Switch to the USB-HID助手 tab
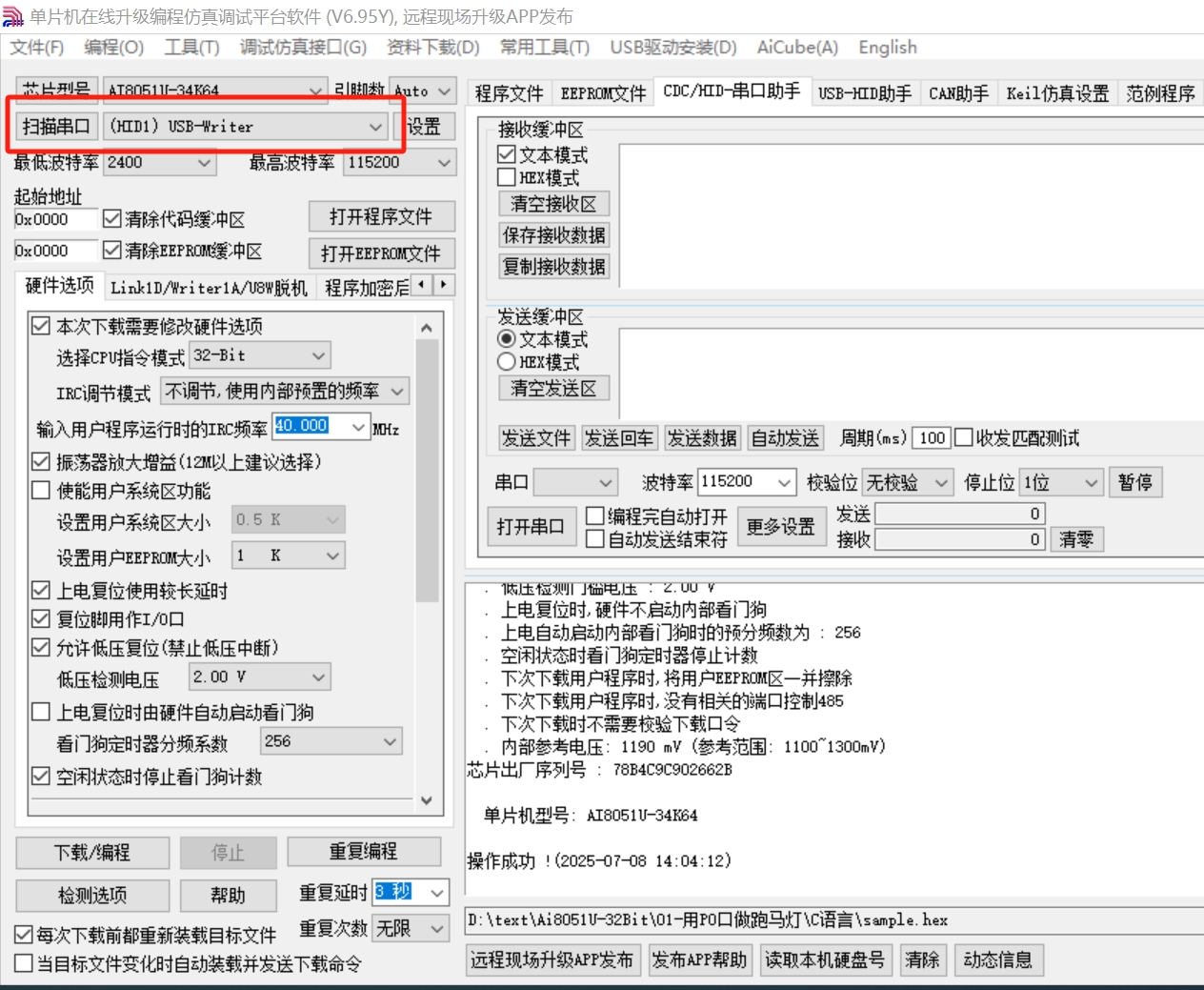This screenshot has height=990, width=1204. pyautogui.click(x=865, y=93)
